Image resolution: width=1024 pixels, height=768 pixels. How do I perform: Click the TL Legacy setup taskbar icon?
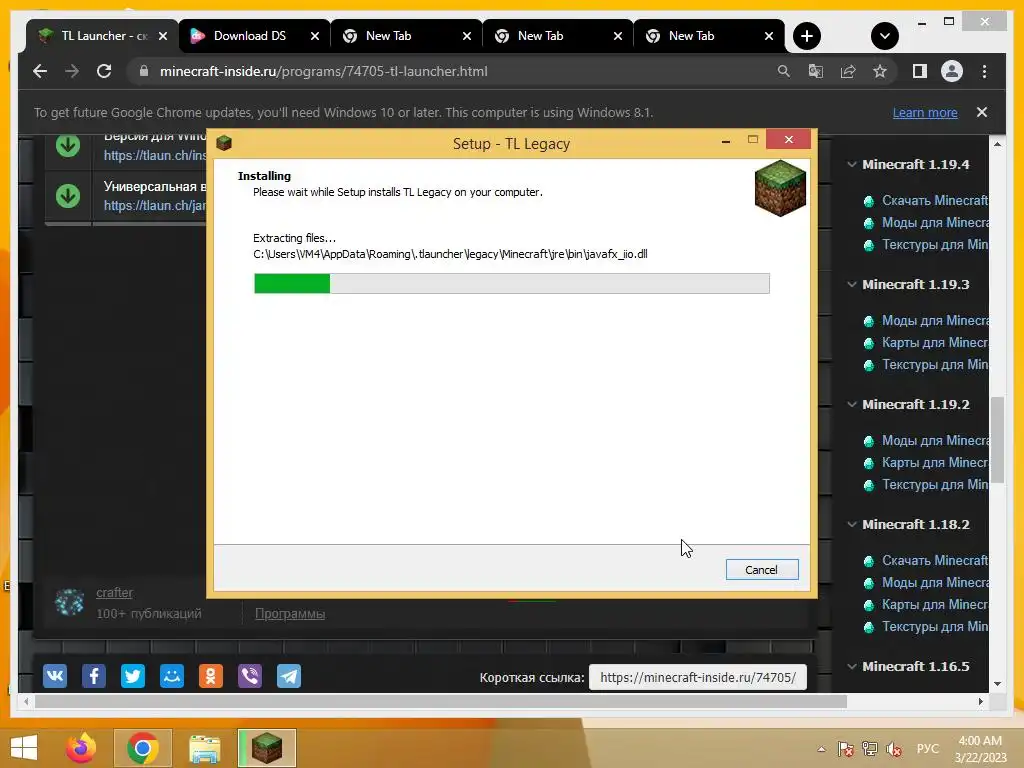click(x=266, y=748)
